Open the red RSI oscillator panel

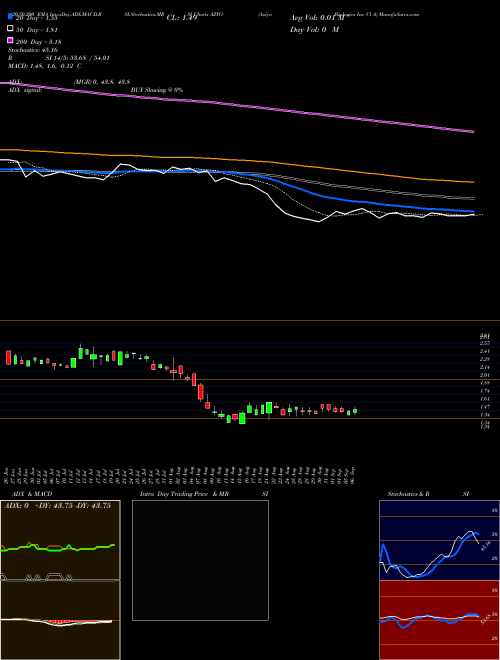pos(439,620)
